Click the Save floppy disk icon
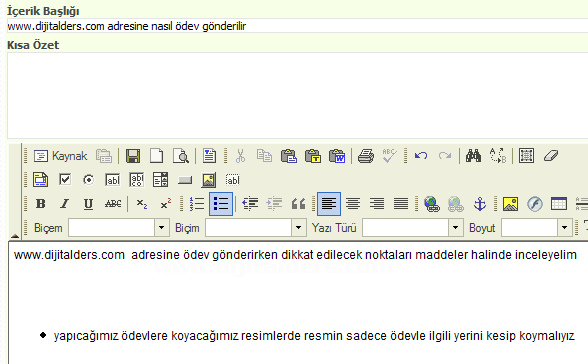Screen dimensions: 588x364 point(133,156)
